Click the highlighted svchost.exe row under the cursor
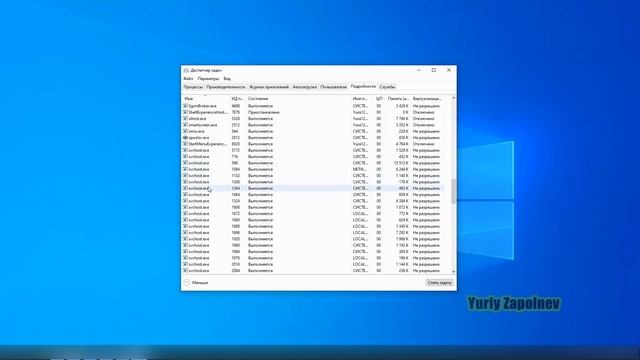Image resolution: width=640 pixels, height=360 pixels. click(313, 188)
